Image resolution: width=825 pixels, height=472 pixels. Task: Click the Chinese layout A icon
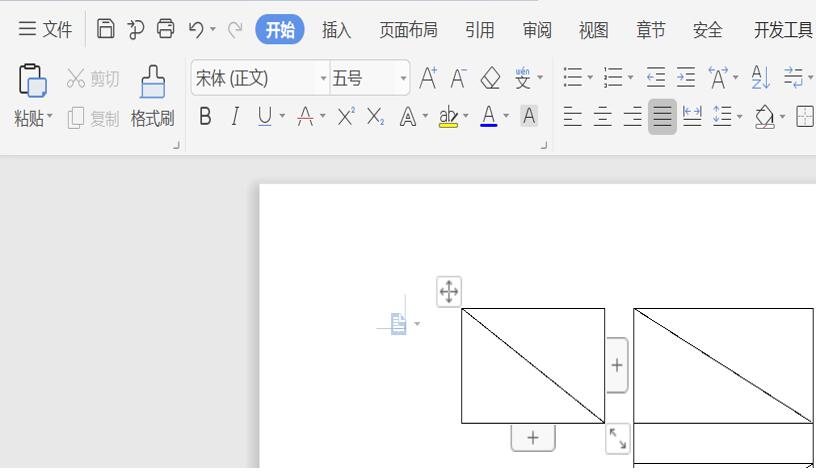point(718,78)
